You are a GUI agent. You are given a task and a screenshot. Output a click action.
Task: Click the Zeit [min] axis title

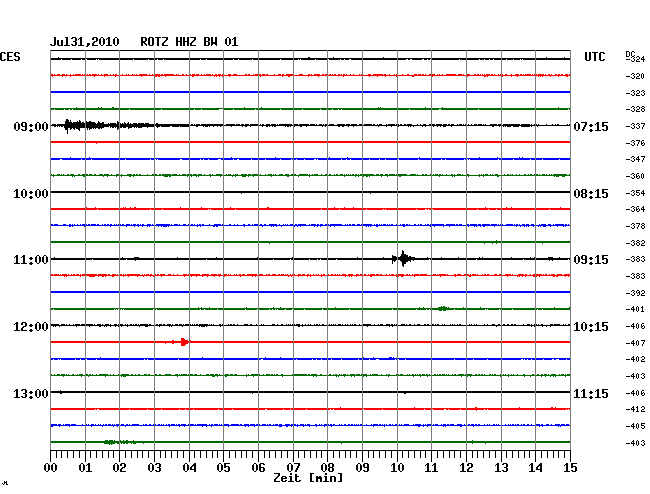[308, 478]
